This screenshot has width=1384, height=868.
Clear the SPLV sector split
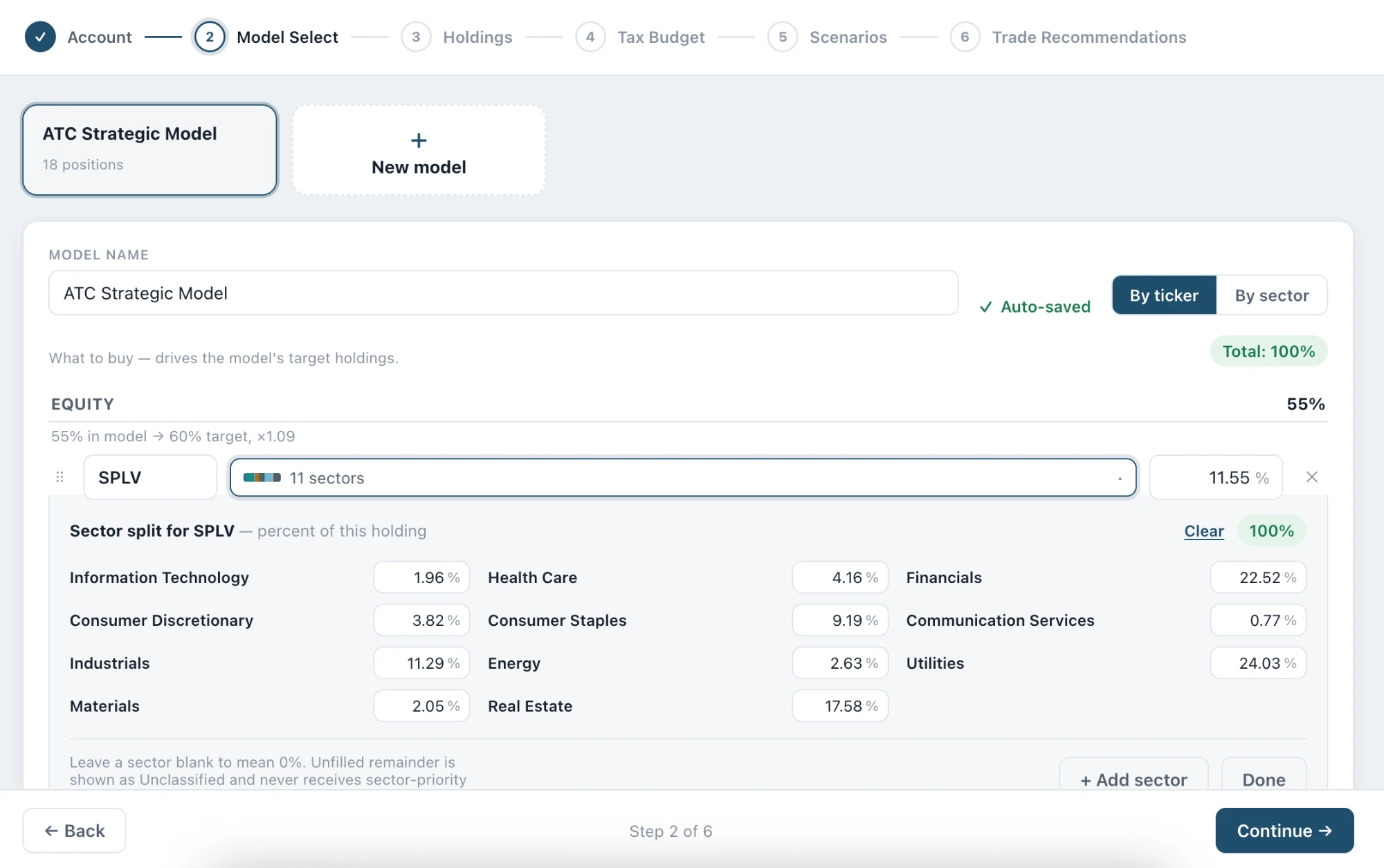[1204, 531]
